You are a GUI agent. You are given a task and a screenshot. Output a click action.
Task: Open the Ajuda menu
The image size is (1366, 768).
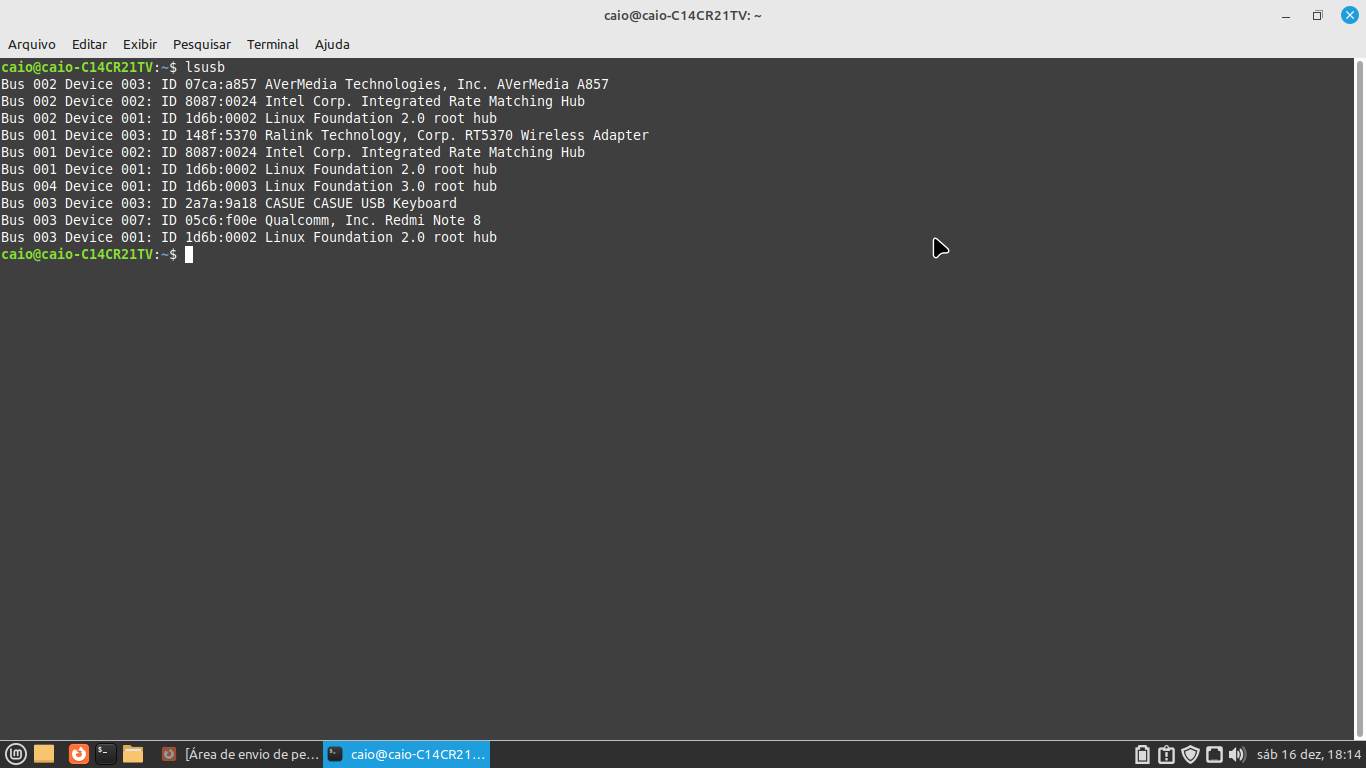(x=332, y=44)
